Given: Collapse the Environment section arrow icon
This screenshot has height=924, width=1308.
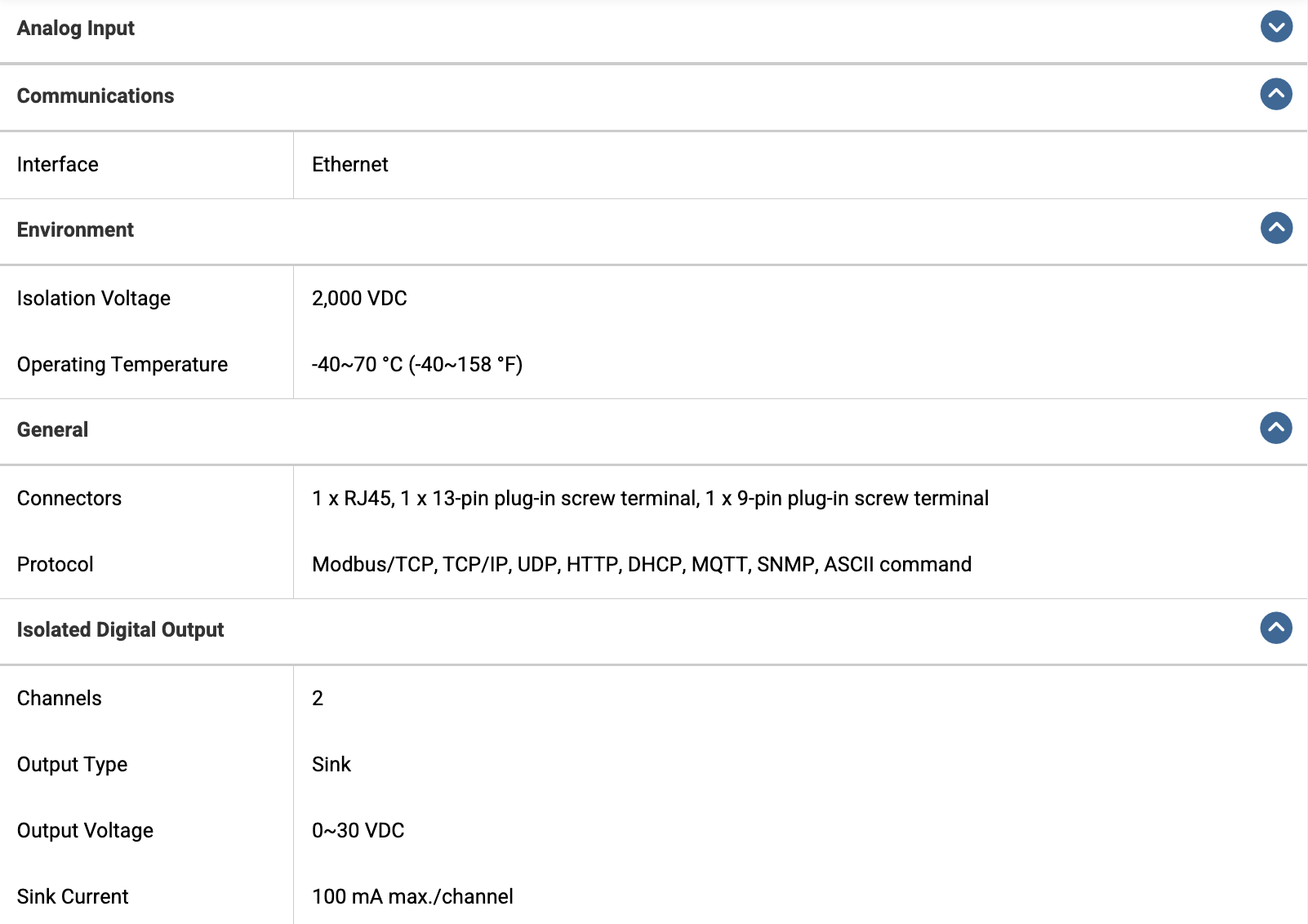Looking at the screenshot, I should point(1276,228).
